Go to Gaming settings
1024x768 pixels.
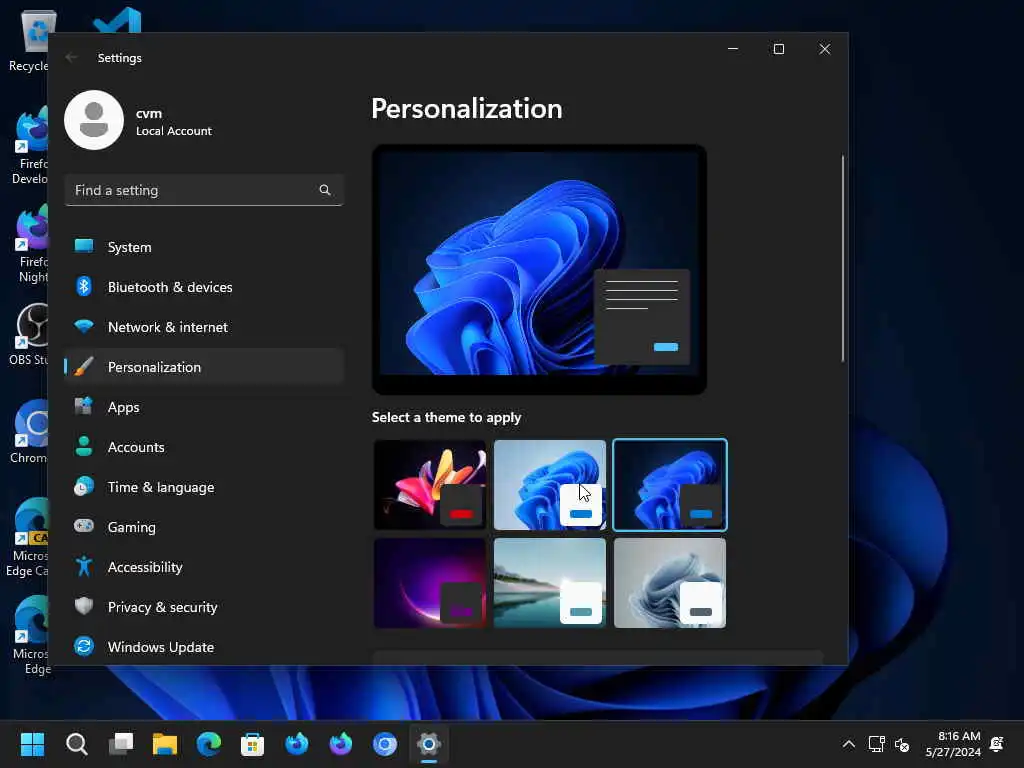(204, 526)
